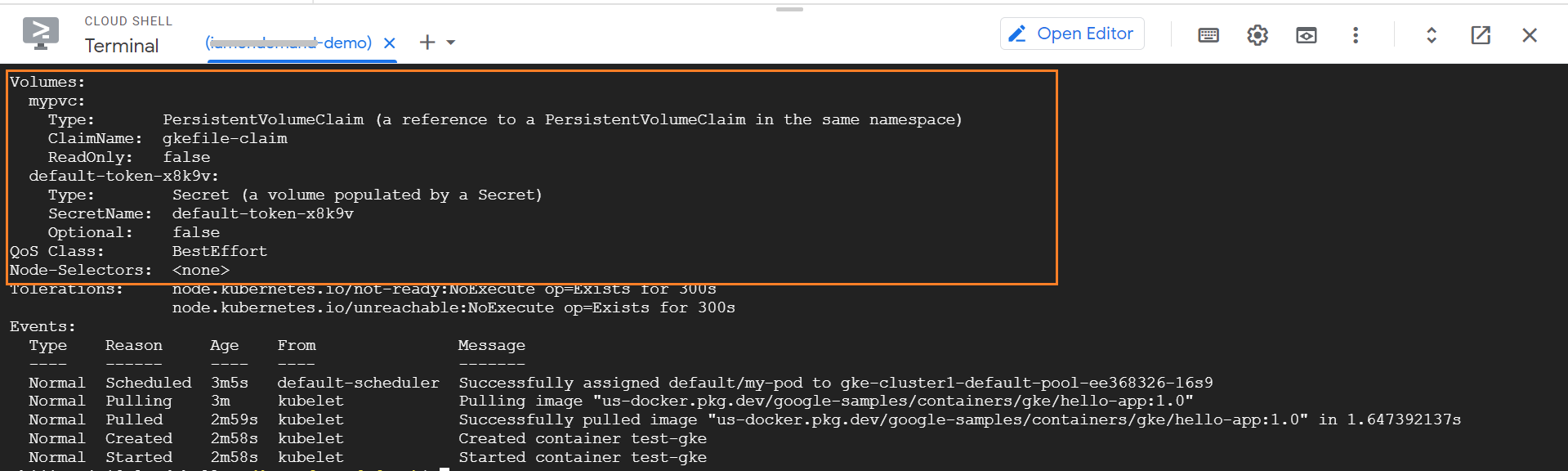Open the three-dot More options menu
Image resolution: width=1568 pixels, height=471 pixels.
point(1356,34)
